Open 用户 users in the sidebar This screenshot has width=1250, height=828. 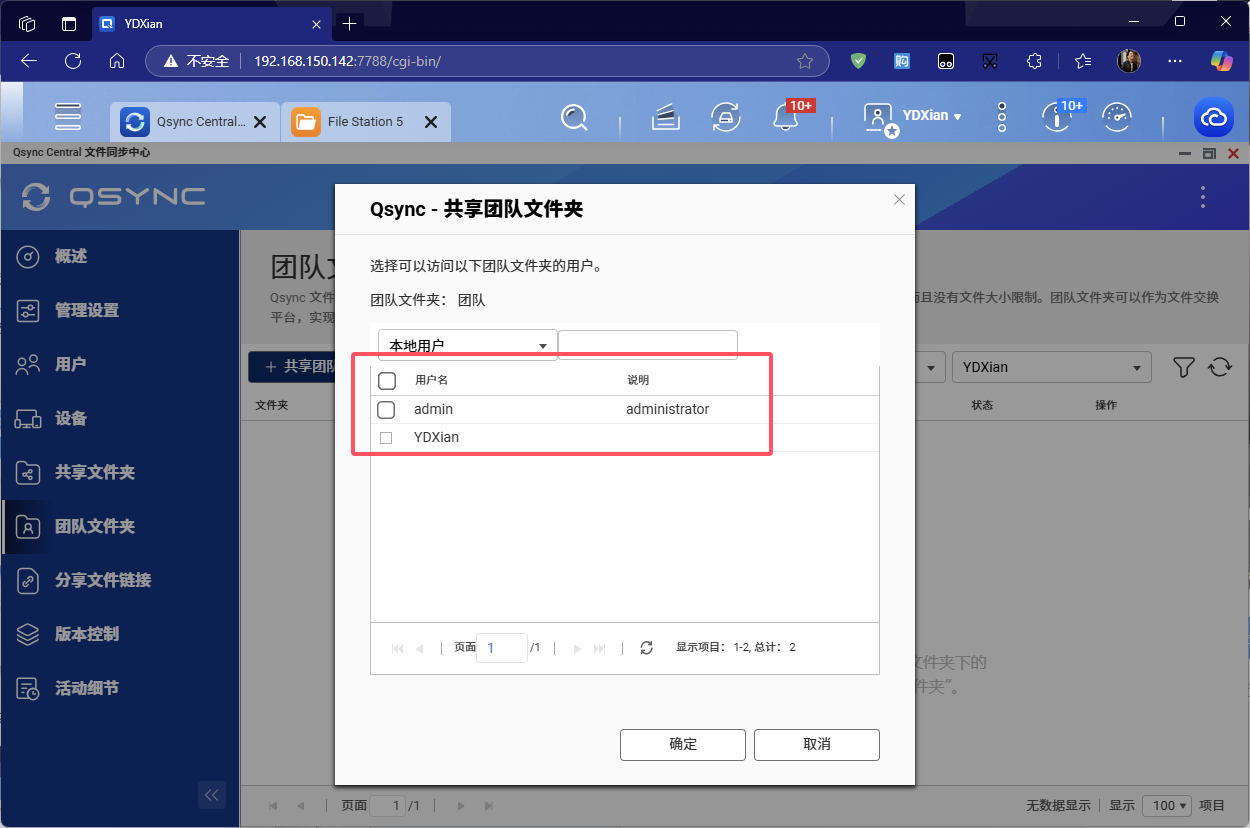(x=120, y=365)
